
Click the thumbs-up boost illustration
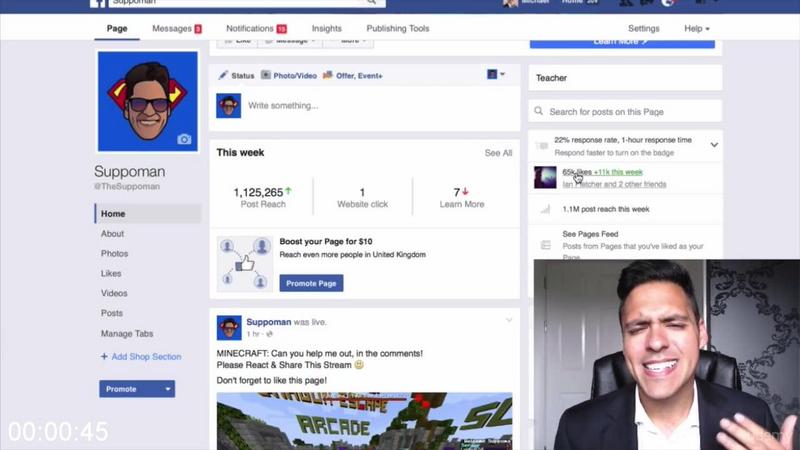coord(245,263)
